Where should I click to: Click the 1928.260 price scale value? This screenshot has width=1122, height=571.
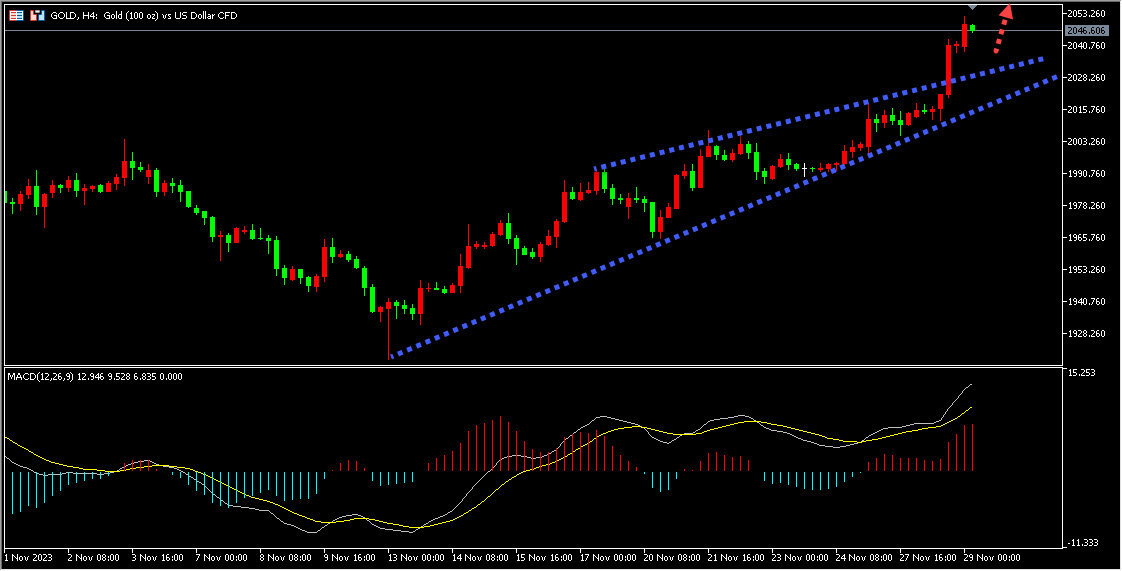tap(1087, 333)
